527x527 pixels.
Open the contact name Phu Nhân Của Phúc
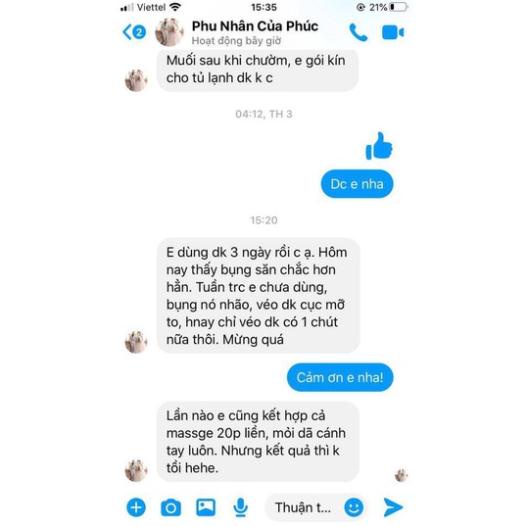[x=255, y=26]
